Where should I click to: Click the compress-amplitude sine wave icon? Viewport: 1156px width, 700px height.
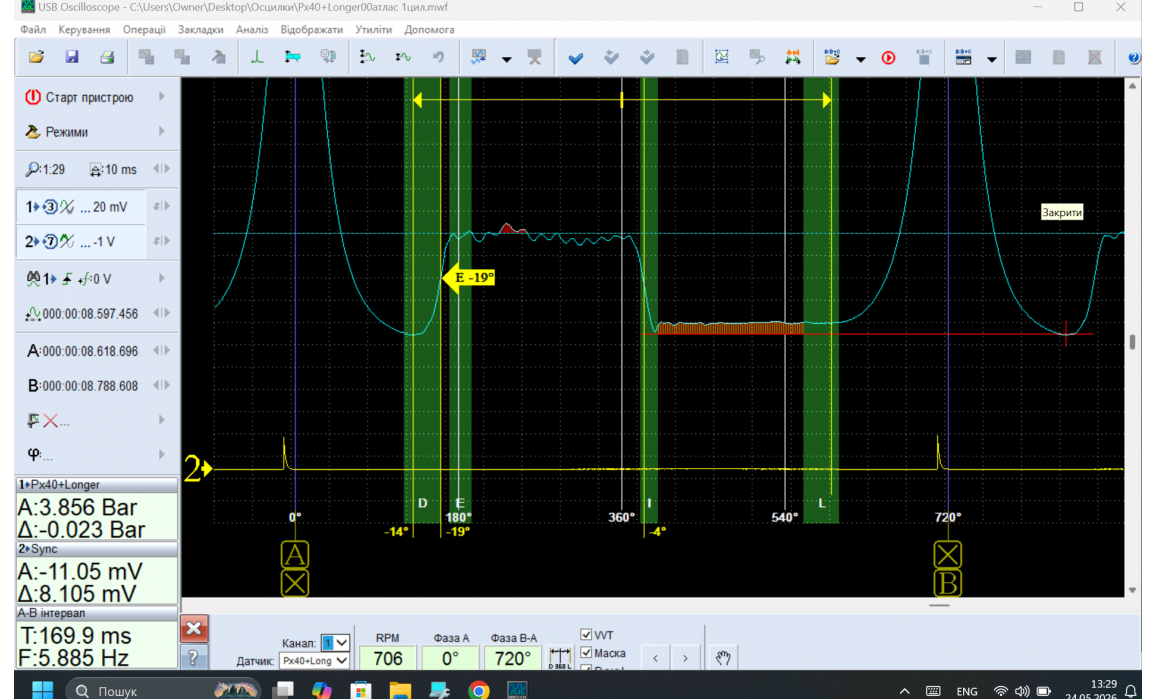(403, 57)
